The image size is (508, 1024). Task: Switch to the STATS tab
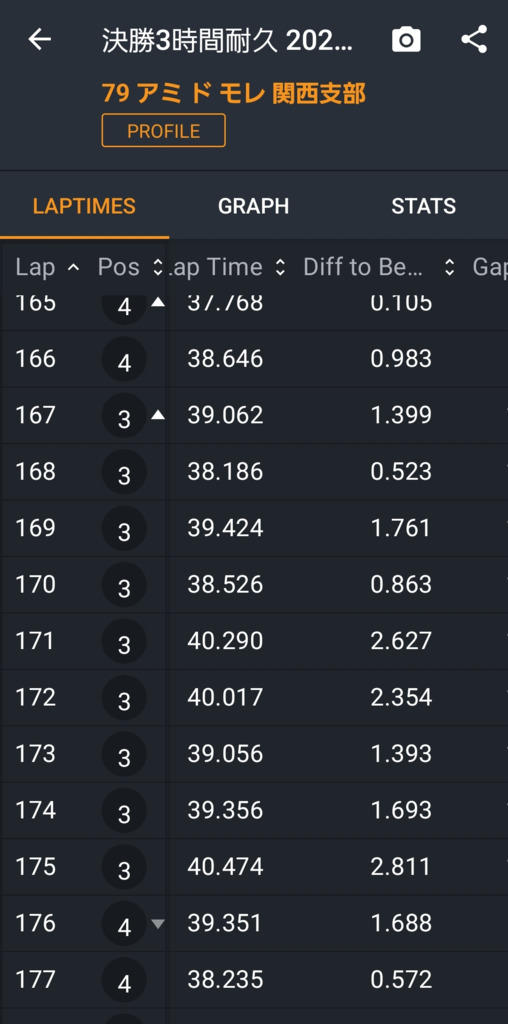pos(424,206)
